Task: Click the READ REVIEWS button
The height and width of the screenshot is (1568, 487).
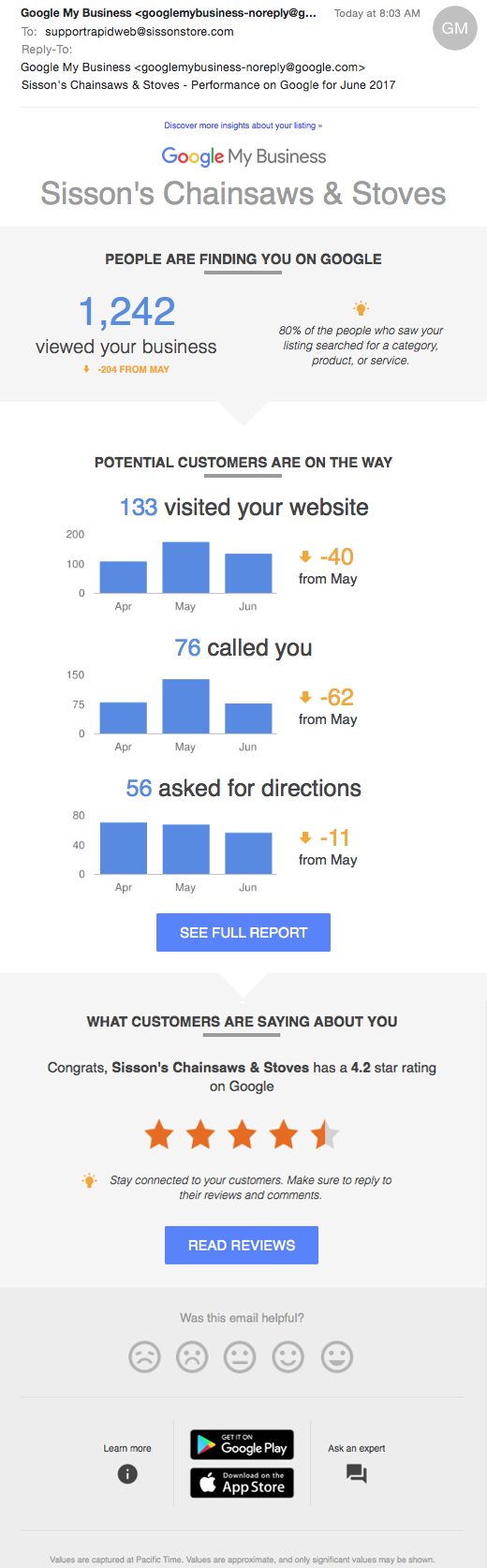Action: [x=242, y=1245]
